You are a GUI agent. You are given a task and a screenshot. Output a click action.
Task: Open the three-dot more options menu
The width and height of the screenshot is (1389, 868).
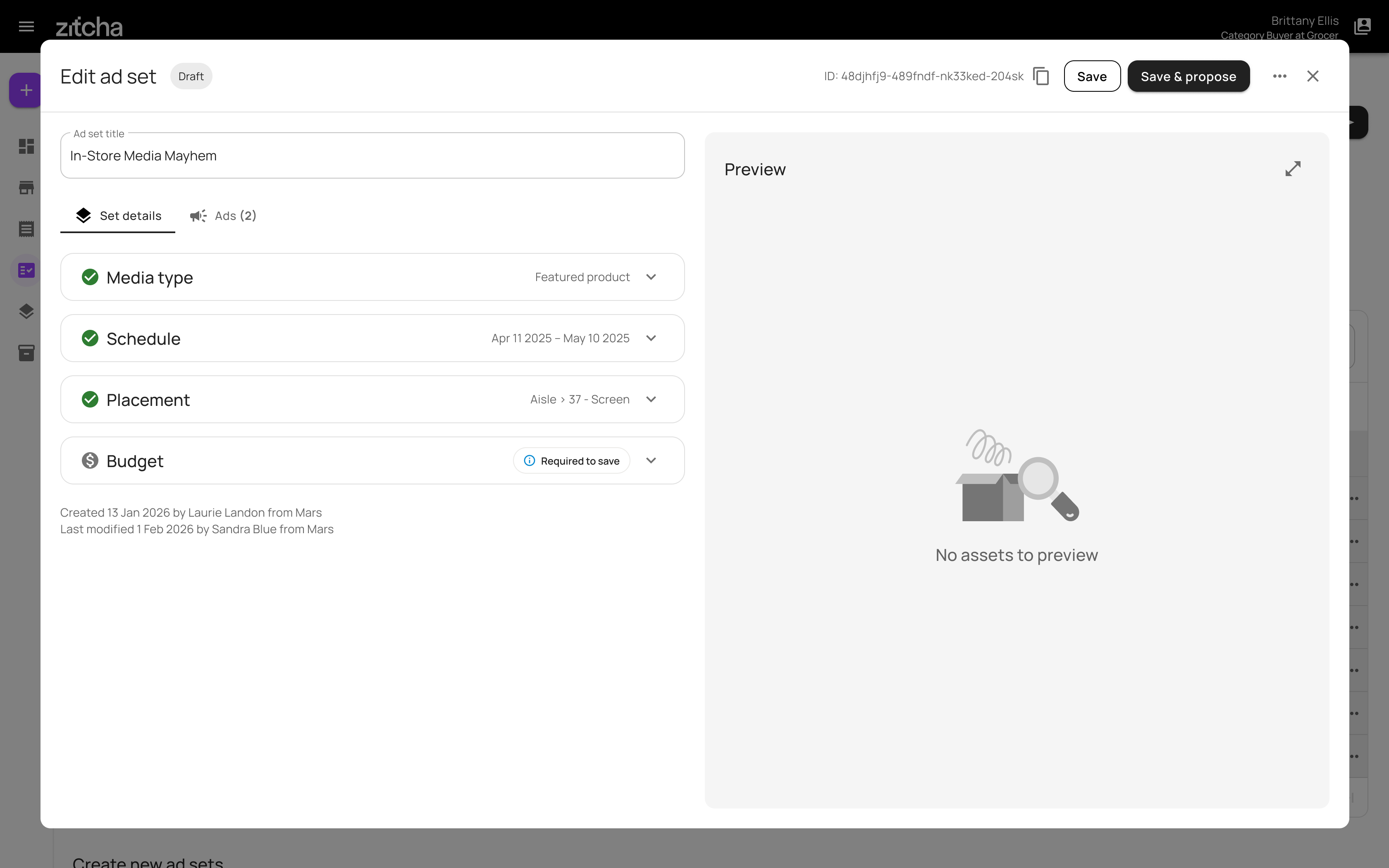click(x=1279, y=76)
